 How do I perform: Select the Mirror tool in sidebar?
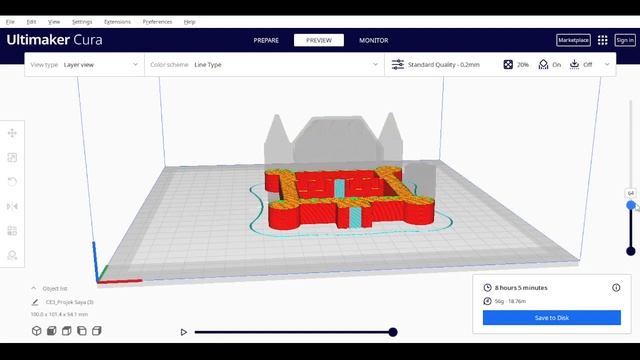[12, 206]
